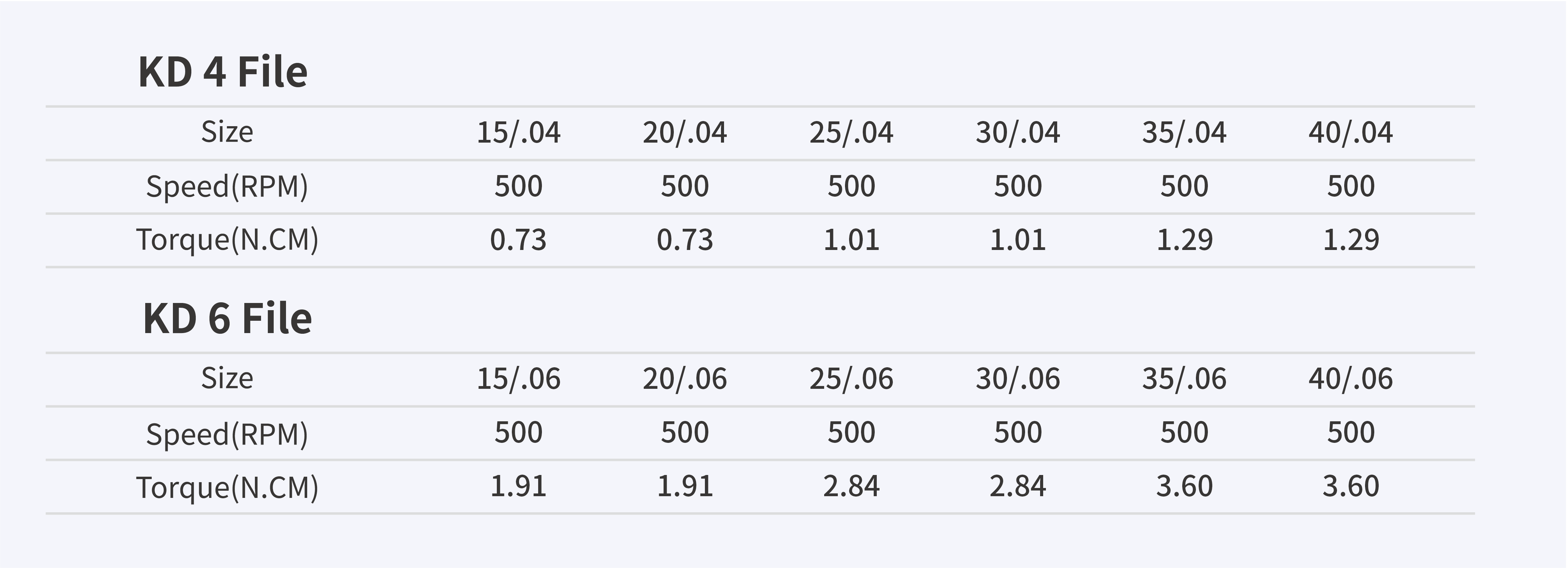Viewport: 1568px width, 568px height.
Task: Select the 35/.04 size cell
Action: click(x=1184, y=133)
